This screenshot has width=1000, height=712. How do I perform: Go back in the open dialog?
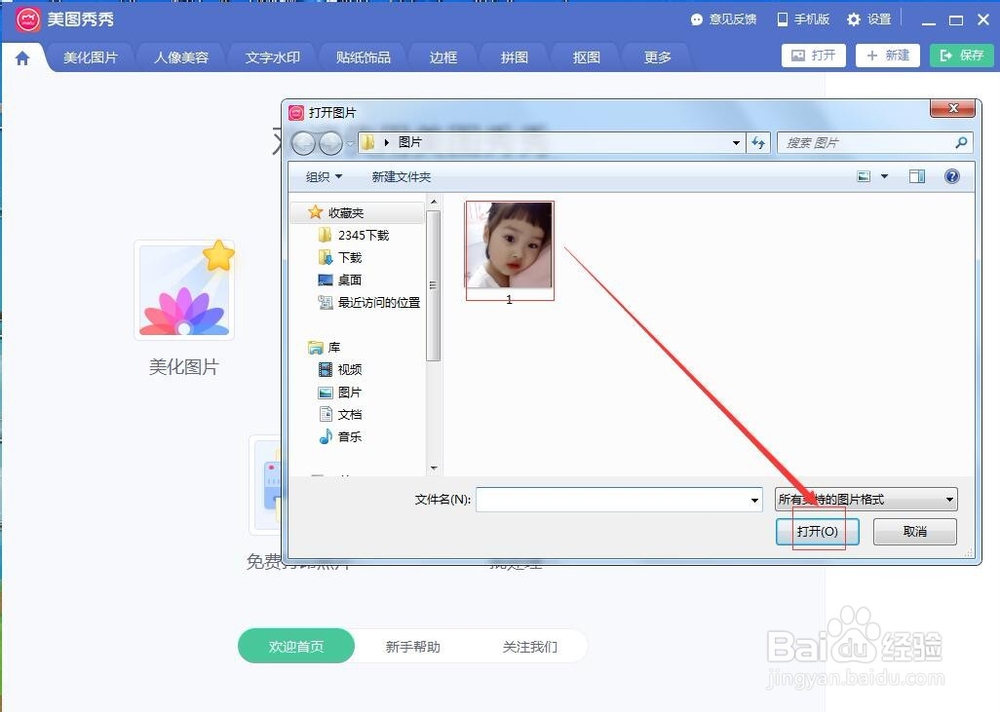(x=304, y=144)
